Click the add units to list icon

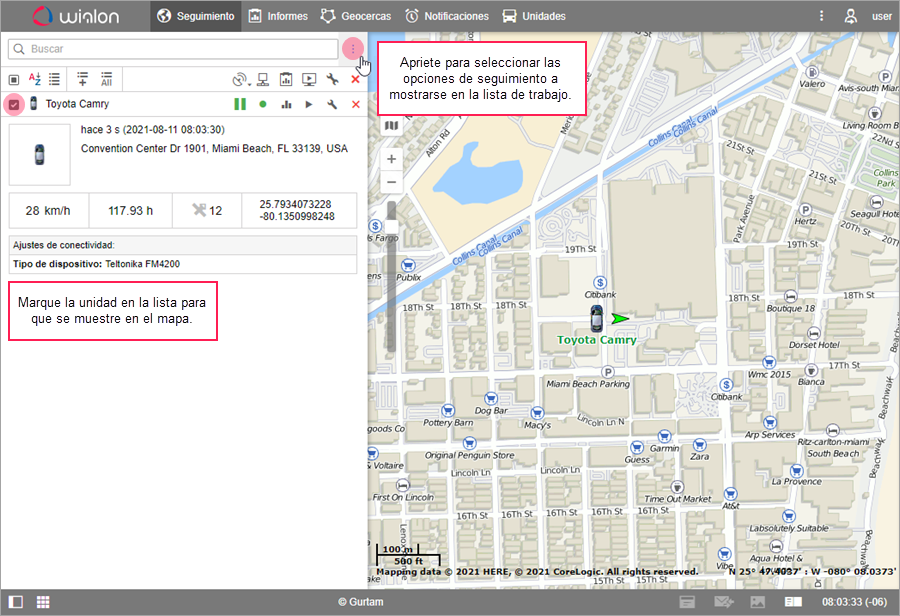coord(82,79)
